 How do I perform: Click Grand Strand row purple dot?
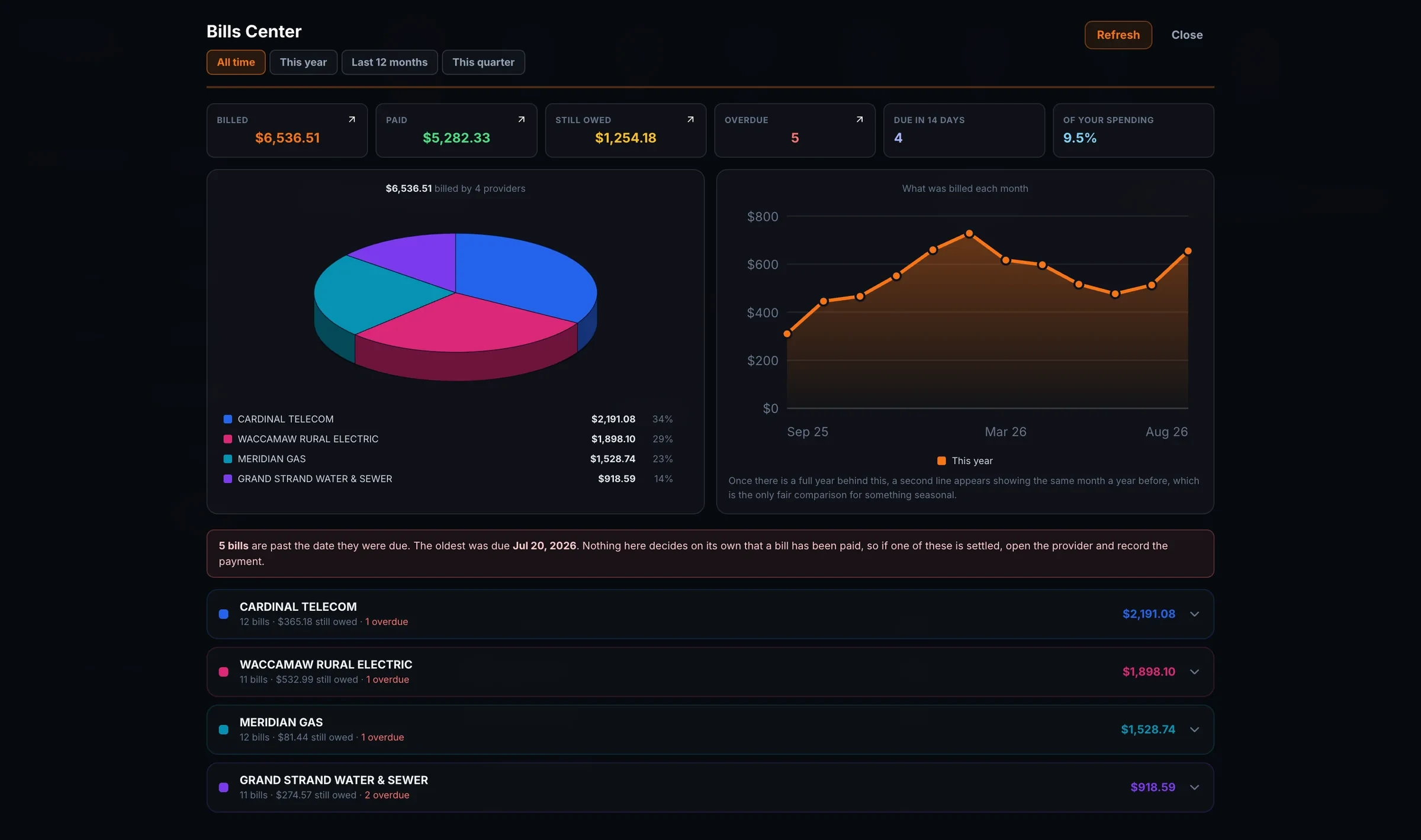[x=223, y=787]
